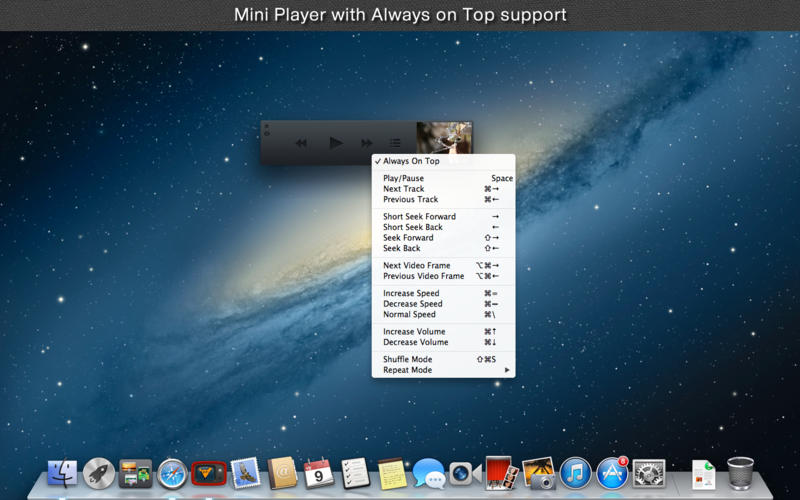Image resolution: width=800 pixels, height=500 pixels.
Task: Choose Decrease Speed in the menu
Action: (x=443, y=304)
